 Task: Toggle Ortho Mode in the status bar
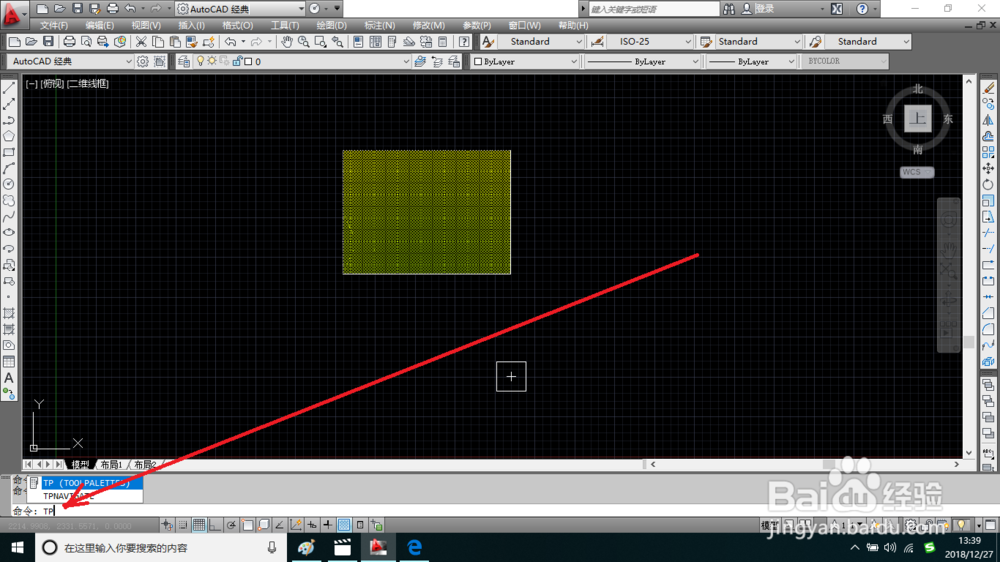215,525
